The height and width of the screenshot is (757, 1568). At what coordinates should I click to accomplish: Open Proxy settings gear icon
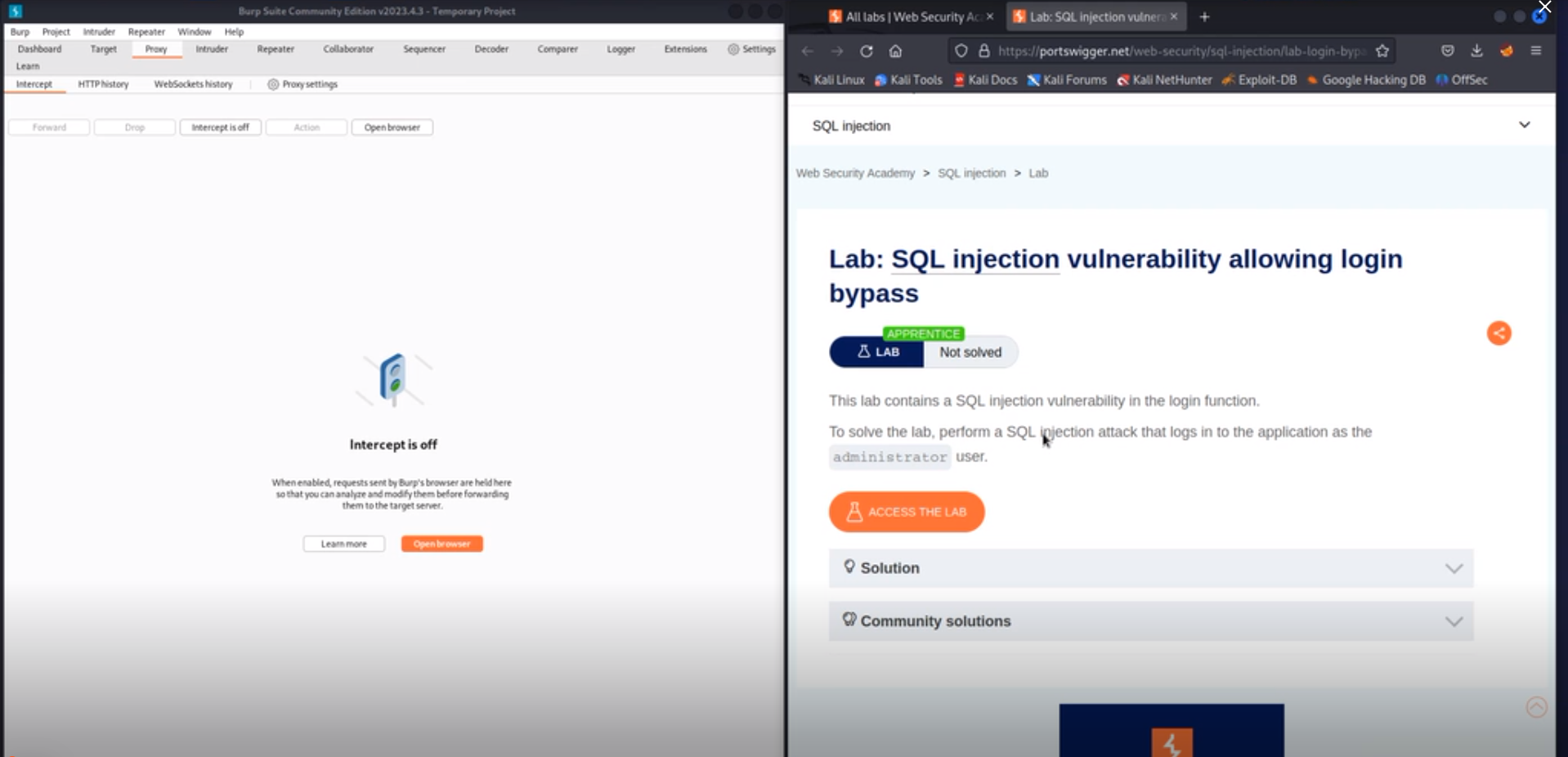pyautogui.click(x=273, y=84)
